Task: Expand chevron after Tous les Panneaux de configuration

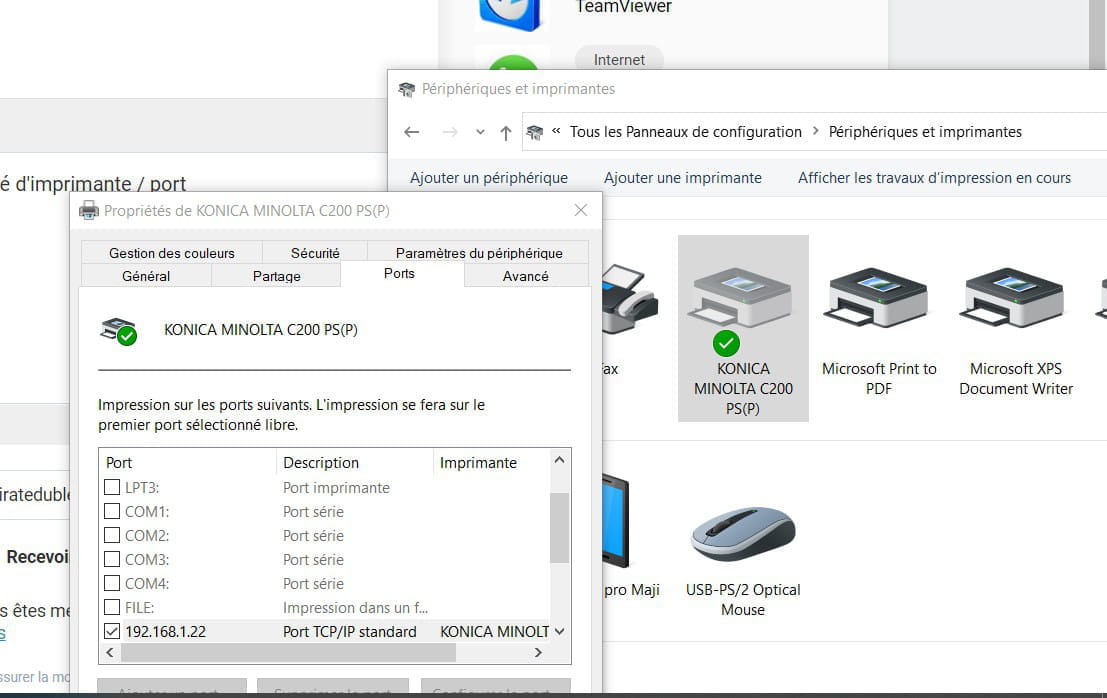Action: 815,131
